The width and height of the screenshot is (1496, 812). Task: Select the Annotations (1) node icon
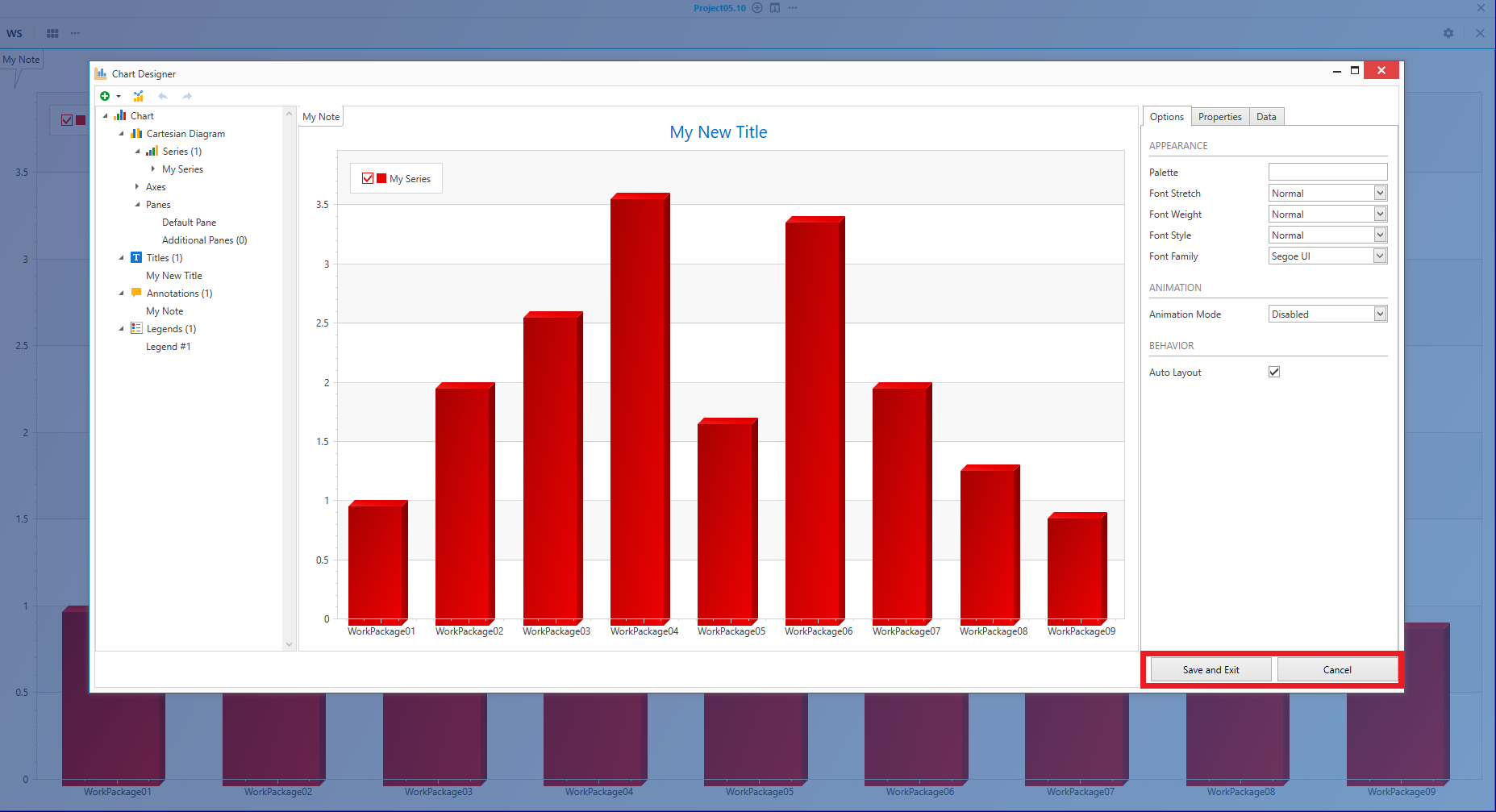pos(136,293)
